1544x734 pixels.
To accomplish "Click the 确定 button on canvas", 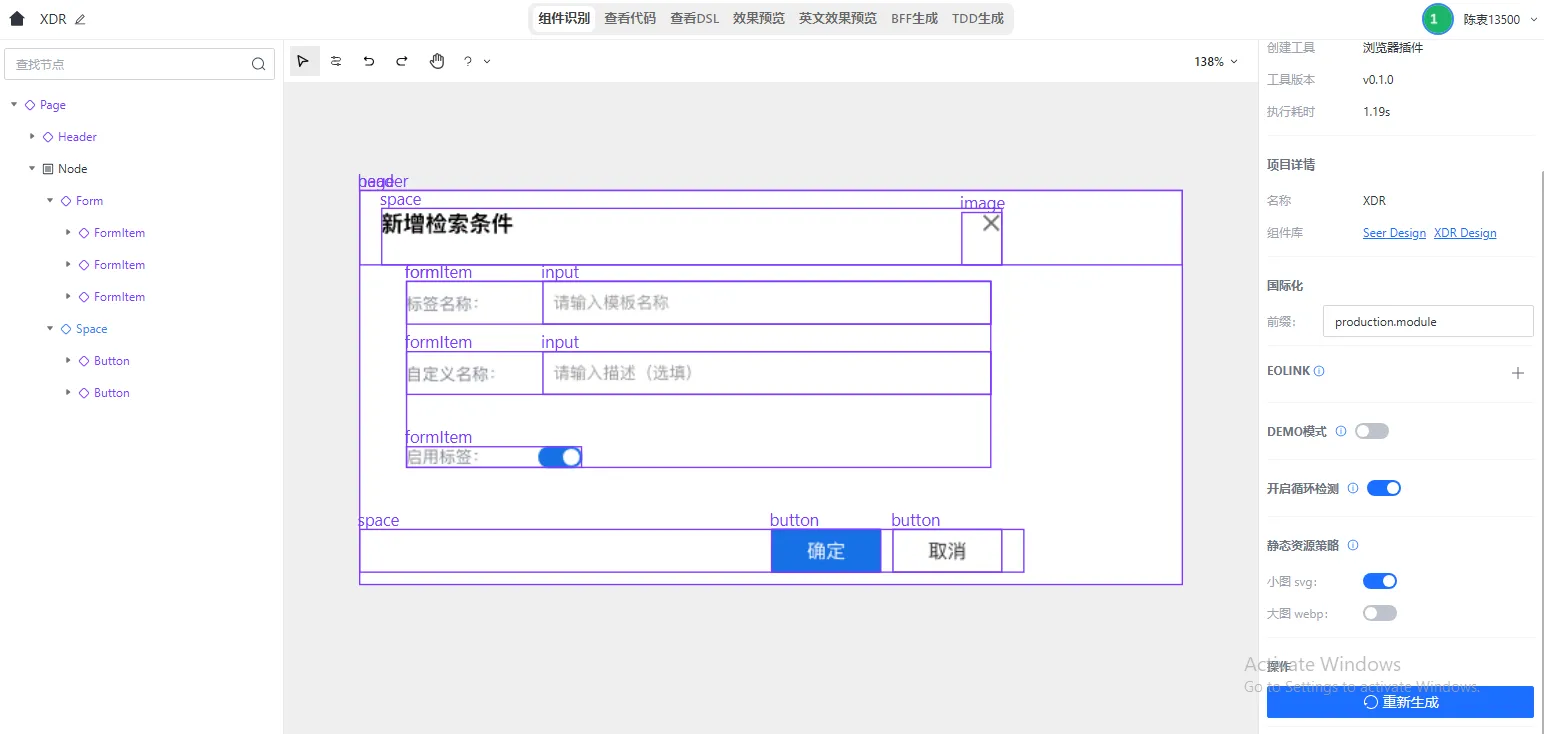I will pos(826,551).
